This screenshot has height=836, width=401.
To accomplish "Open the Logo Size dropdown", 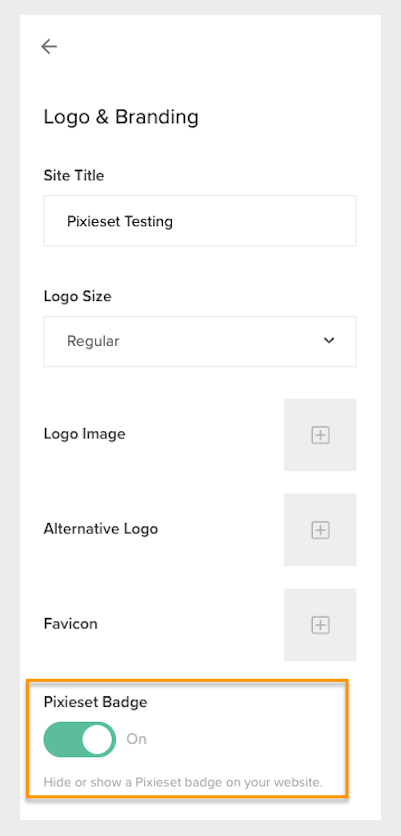I will click(200, 341).
